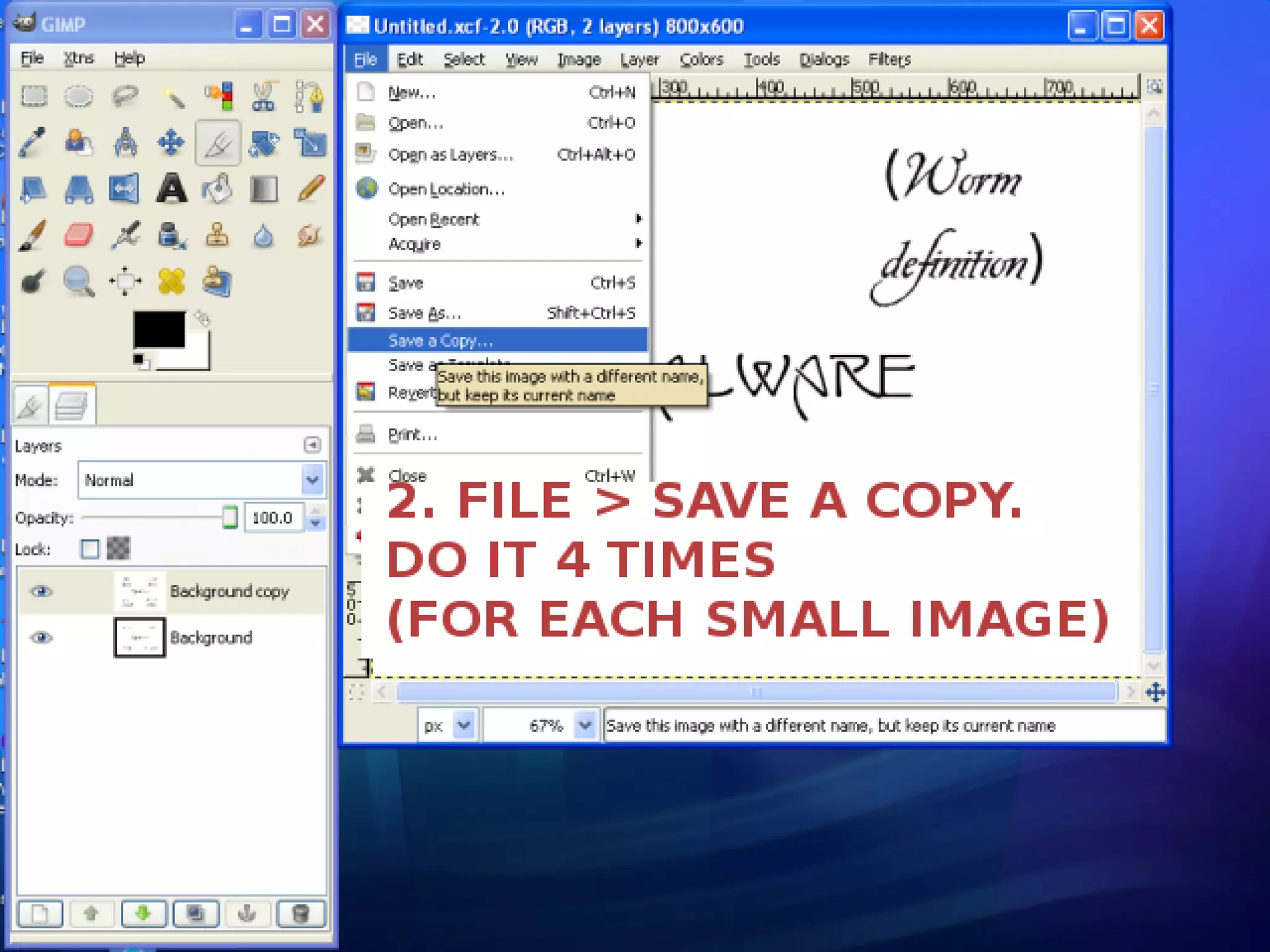This screenshot has width=1270, height=952.
Task: Select the Text tool
Action: coord(171,188)
